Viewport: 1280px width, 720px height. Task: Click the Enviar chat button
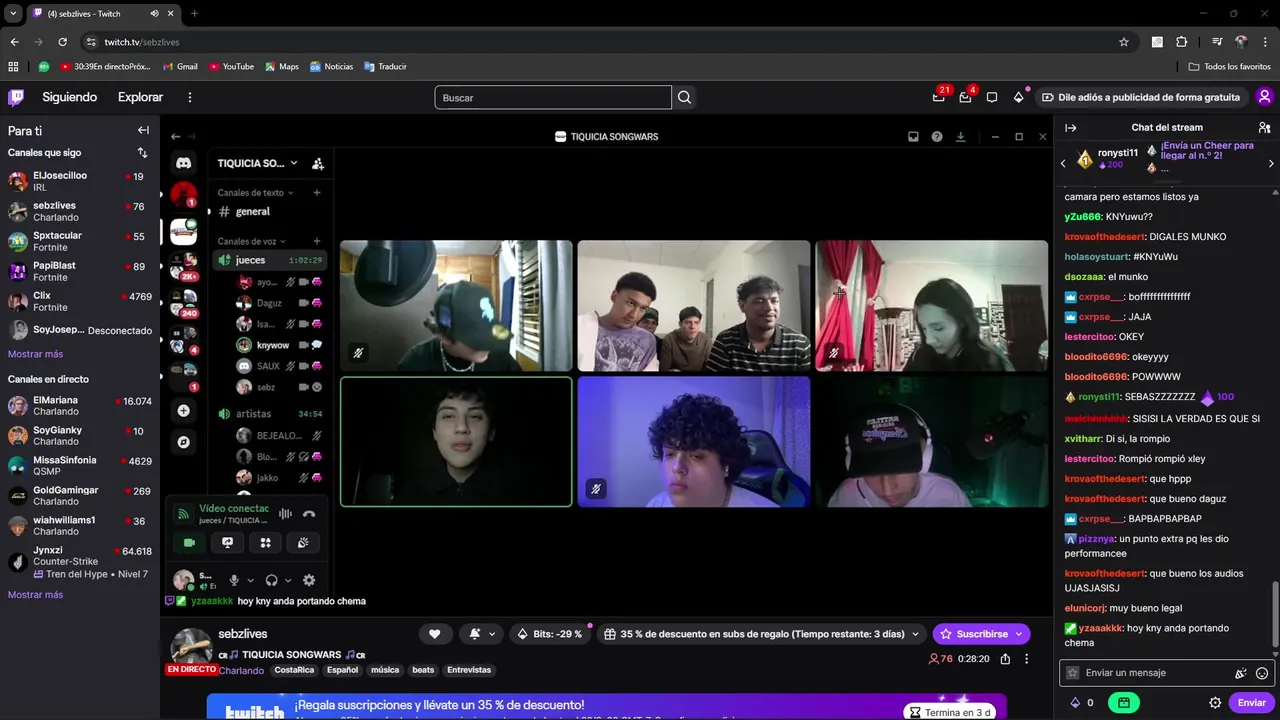pyautogui.click(x=1252, y=703)
